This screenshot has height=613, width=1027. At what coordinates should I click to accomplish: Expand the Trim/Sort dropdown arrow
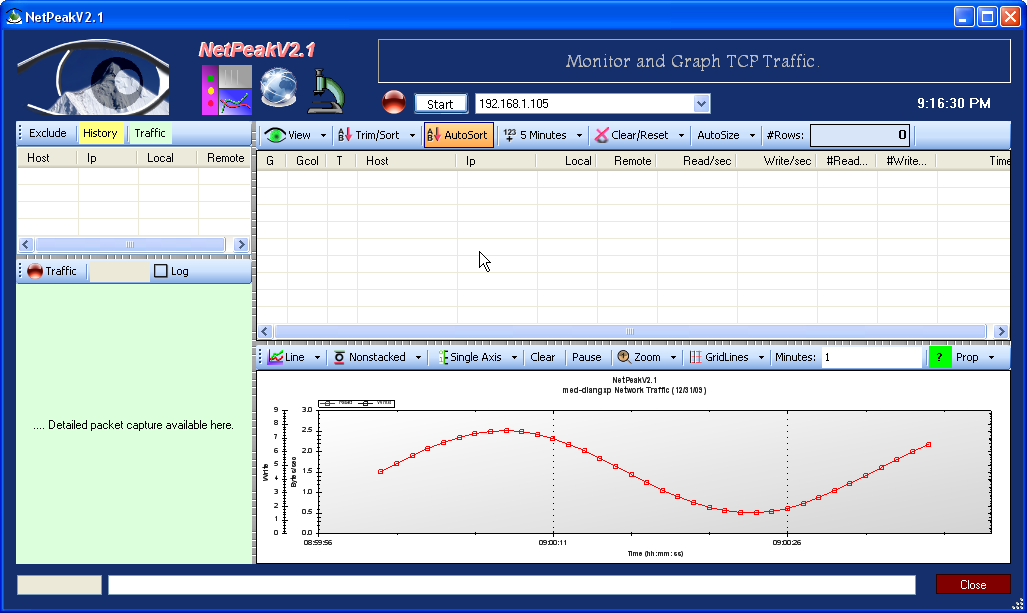[x=412, y=136]
